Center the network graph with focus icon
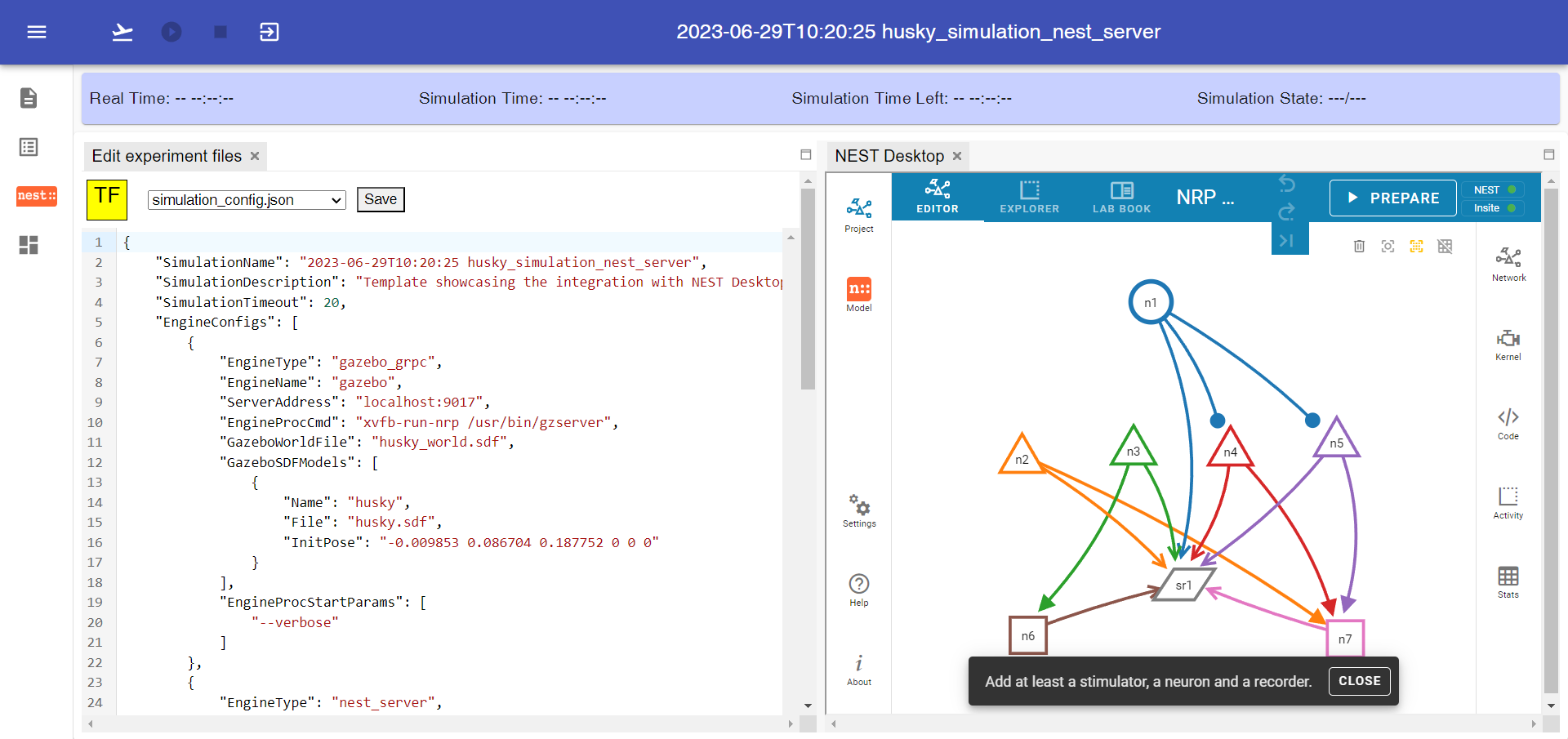This screenshot has height=739, width=1568. (x=1388, y=246)
